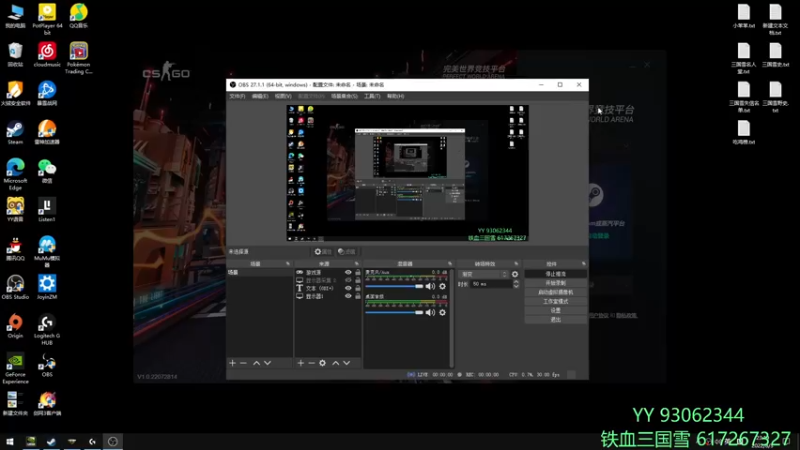The width and height of the screenshot is (800, 450).
Task: Pop out the scene transitions dock panel
Action: [x=516, y=264]
